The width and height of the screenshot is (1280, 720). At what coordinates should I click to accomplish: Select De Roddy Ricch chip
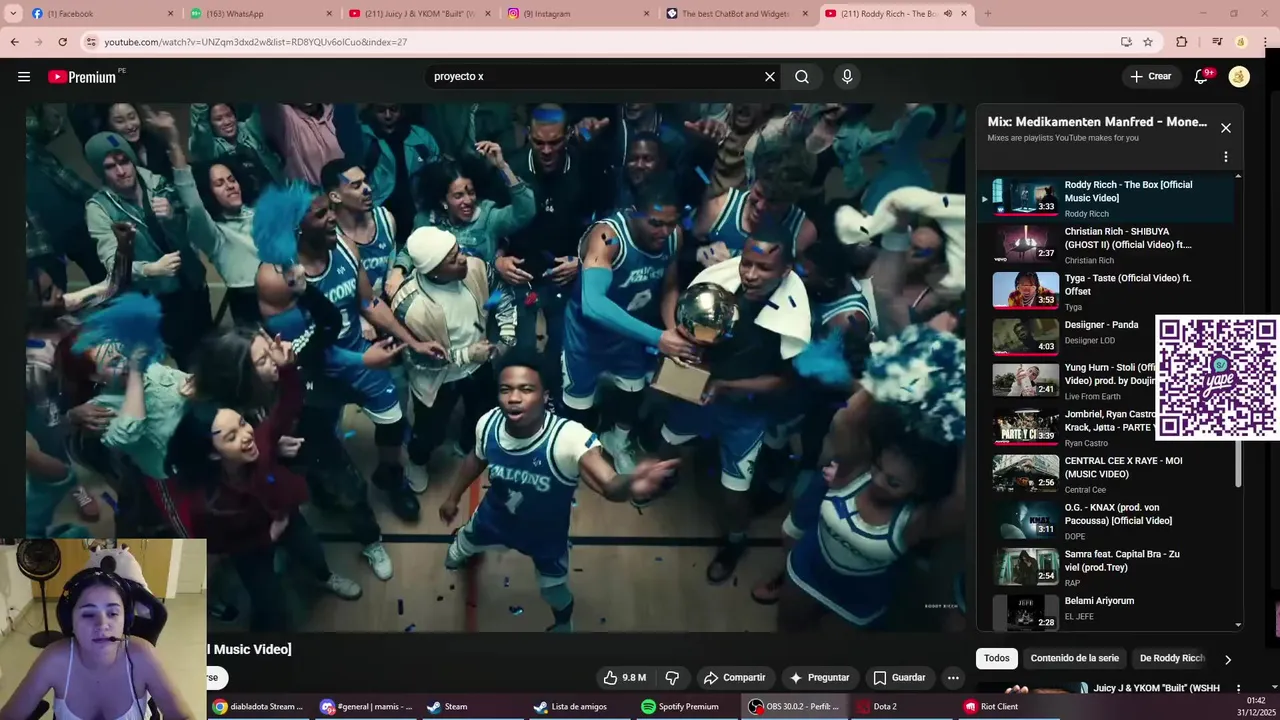click(1172, 658)
